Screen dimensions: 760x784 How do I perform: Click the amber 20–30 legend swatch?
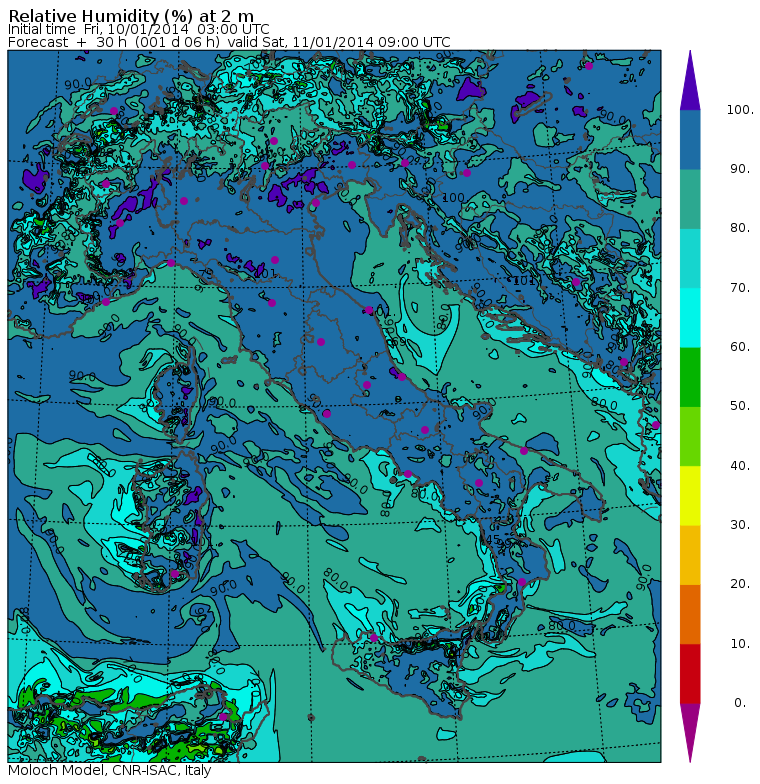click(690, 555)
